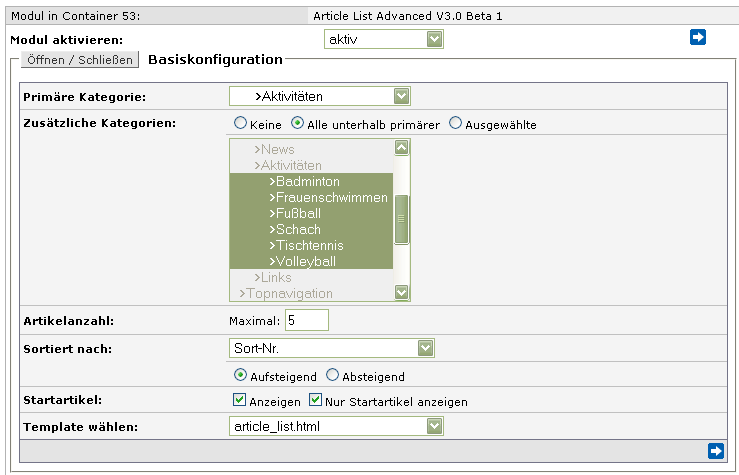Toggle the Anzeigen checkbox
Screen dimensions: 739x475
click(238, 401)
